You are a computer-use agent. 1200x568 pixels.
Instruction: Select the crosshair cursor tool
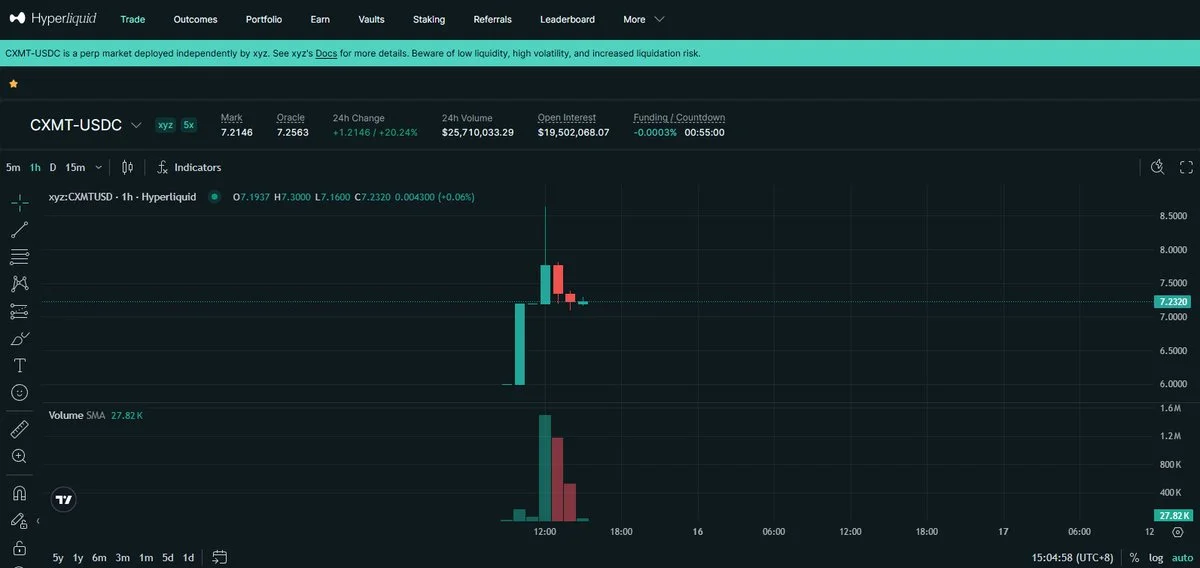(x=19, y=202)
